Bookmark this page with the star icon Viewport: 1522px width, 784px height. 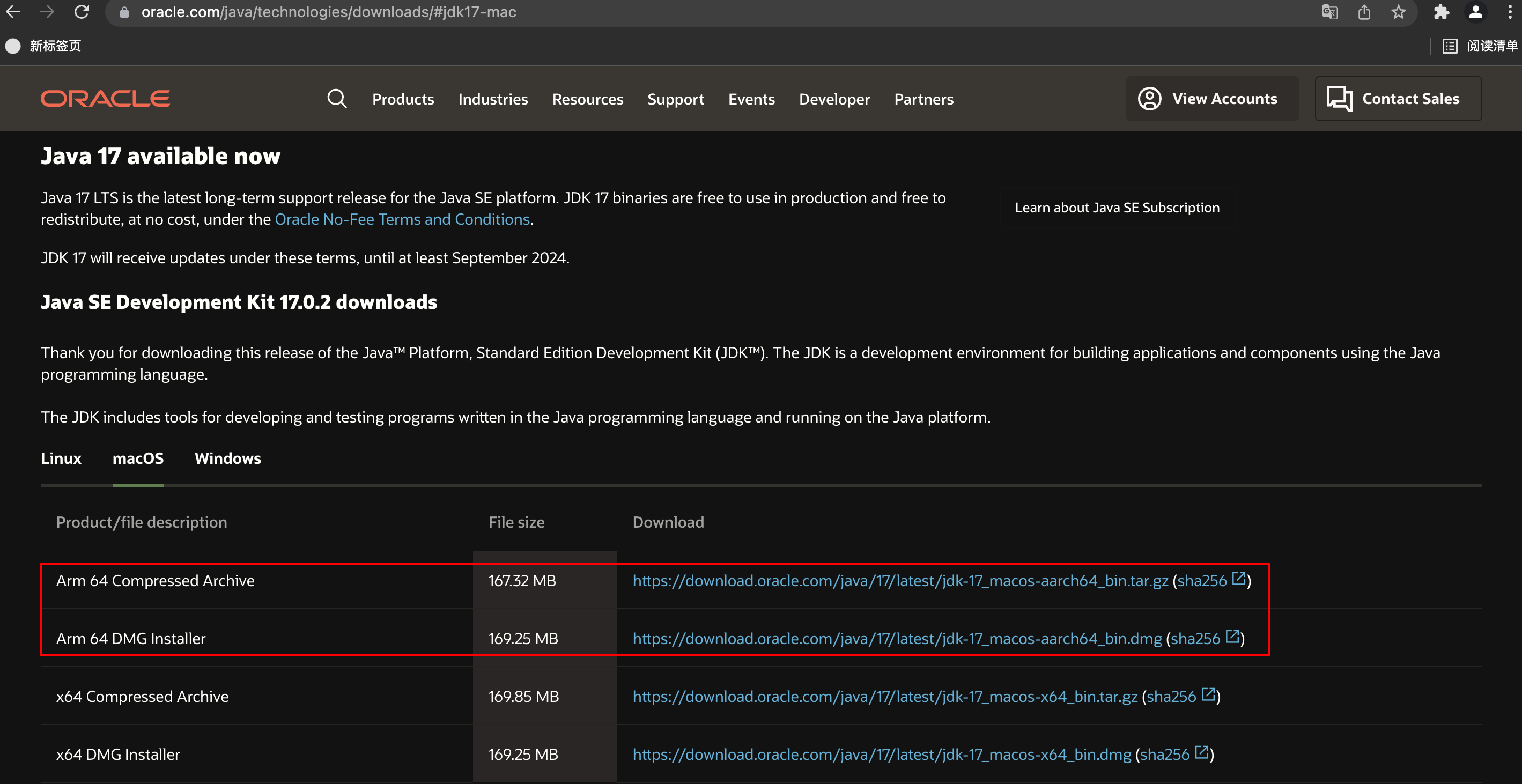point(1398,12)
